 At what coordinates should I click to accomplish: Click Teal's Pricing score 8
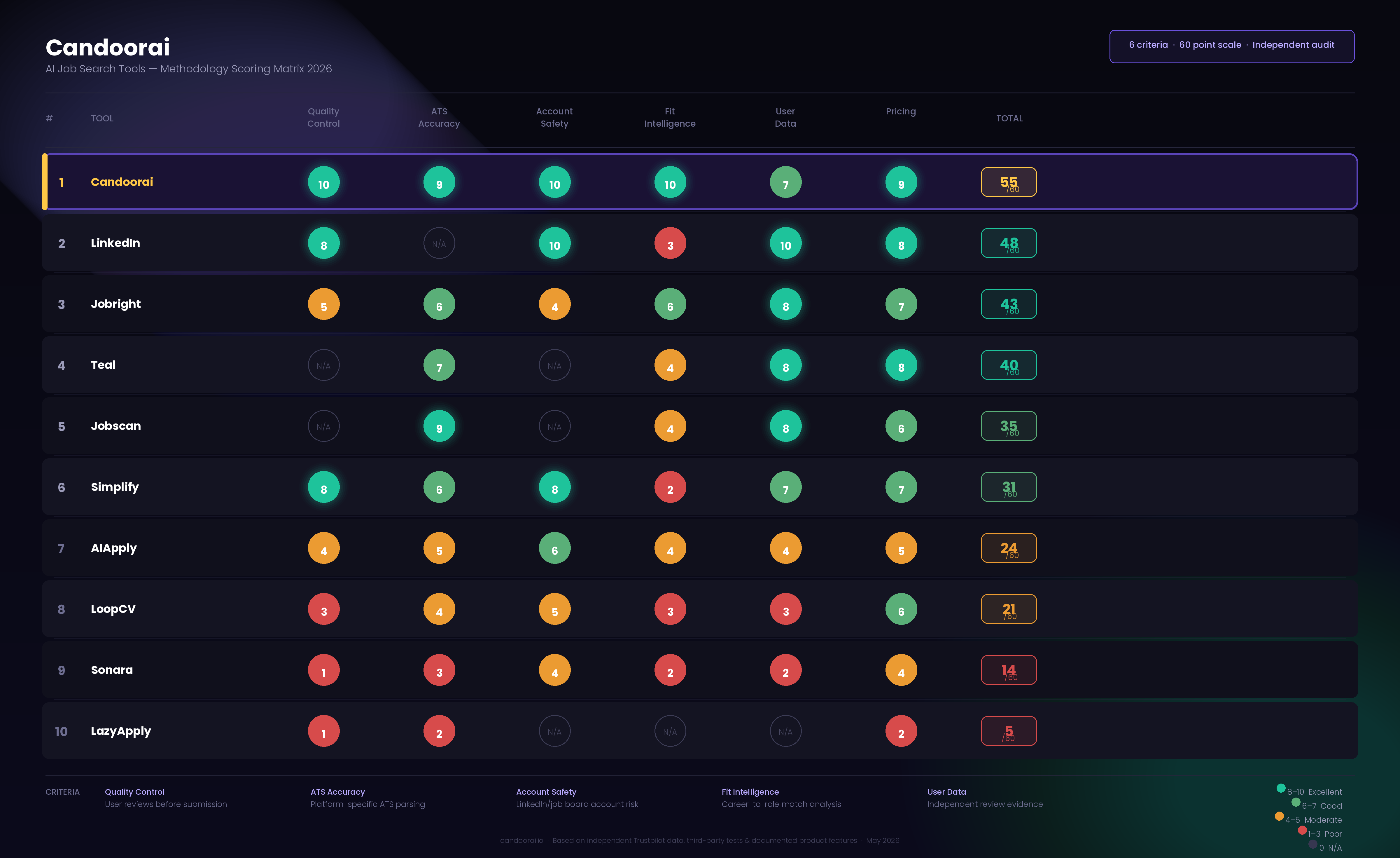[x=901, y=365]
